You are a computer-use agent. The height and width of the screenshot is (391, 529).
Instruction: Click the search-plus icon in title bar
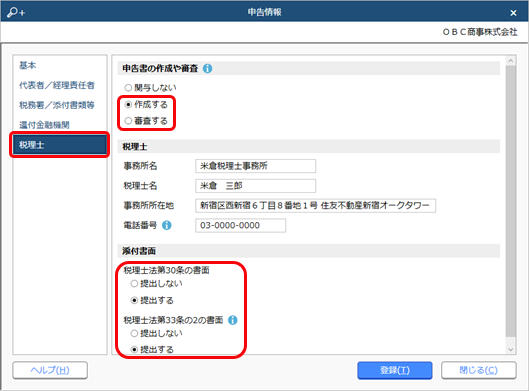[x=16, y=12]
